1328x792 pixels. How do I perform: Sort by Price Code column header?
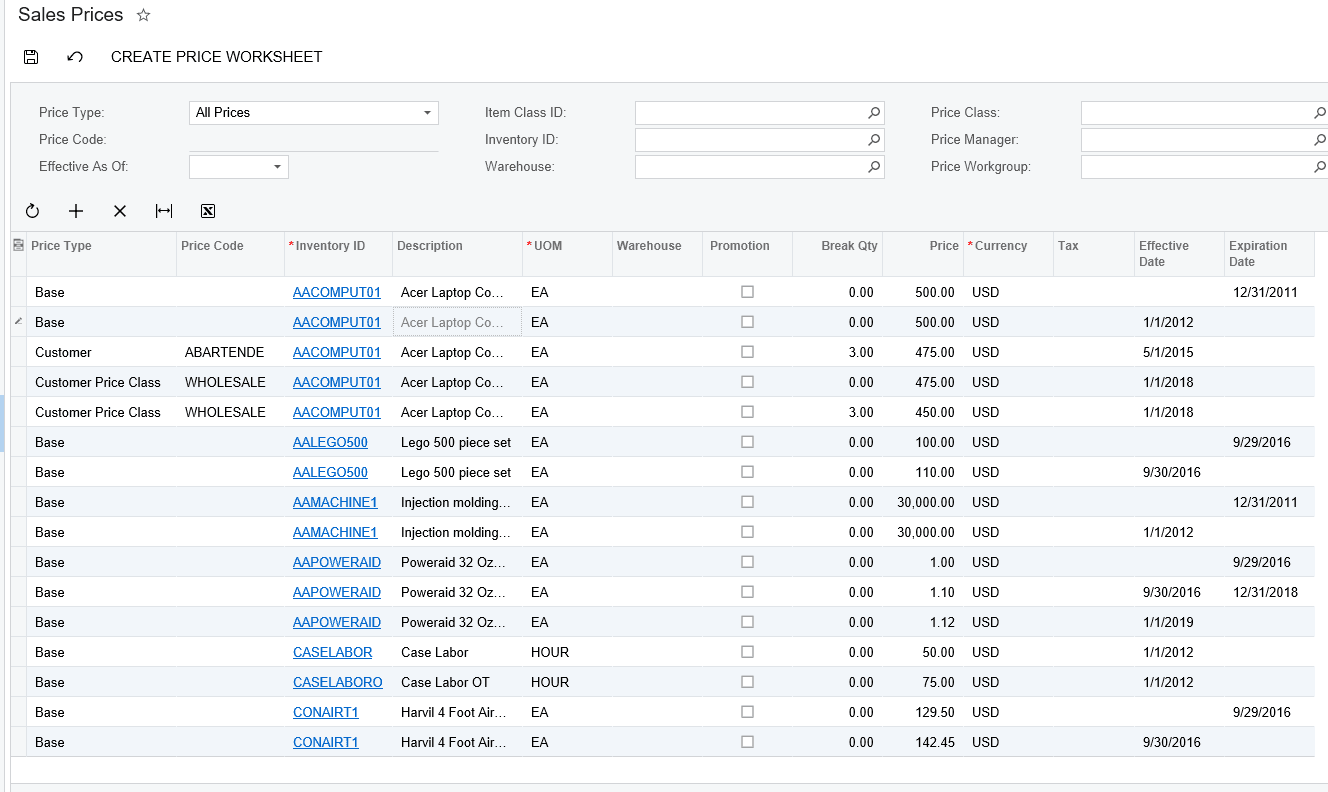tap(230, 254)
